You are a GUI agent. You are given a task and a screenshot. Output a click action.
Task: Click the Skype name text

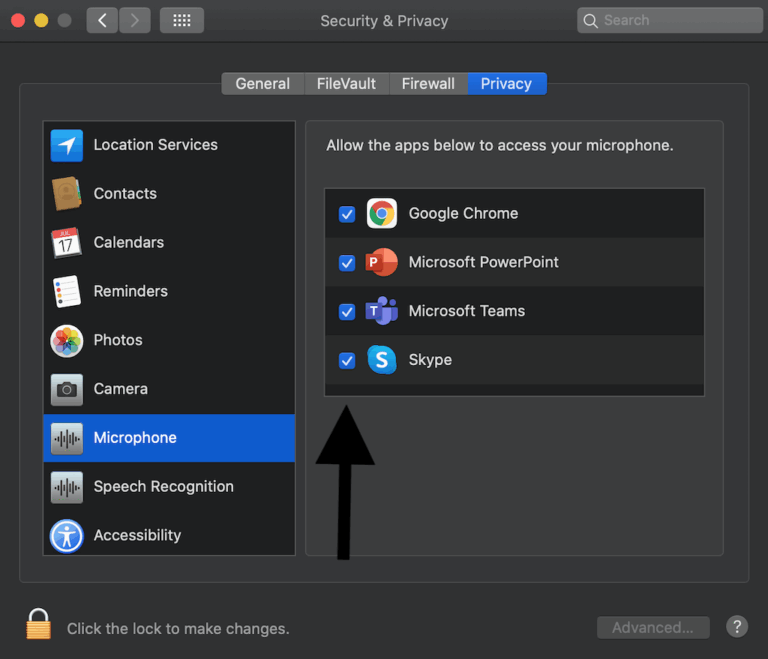430,360
